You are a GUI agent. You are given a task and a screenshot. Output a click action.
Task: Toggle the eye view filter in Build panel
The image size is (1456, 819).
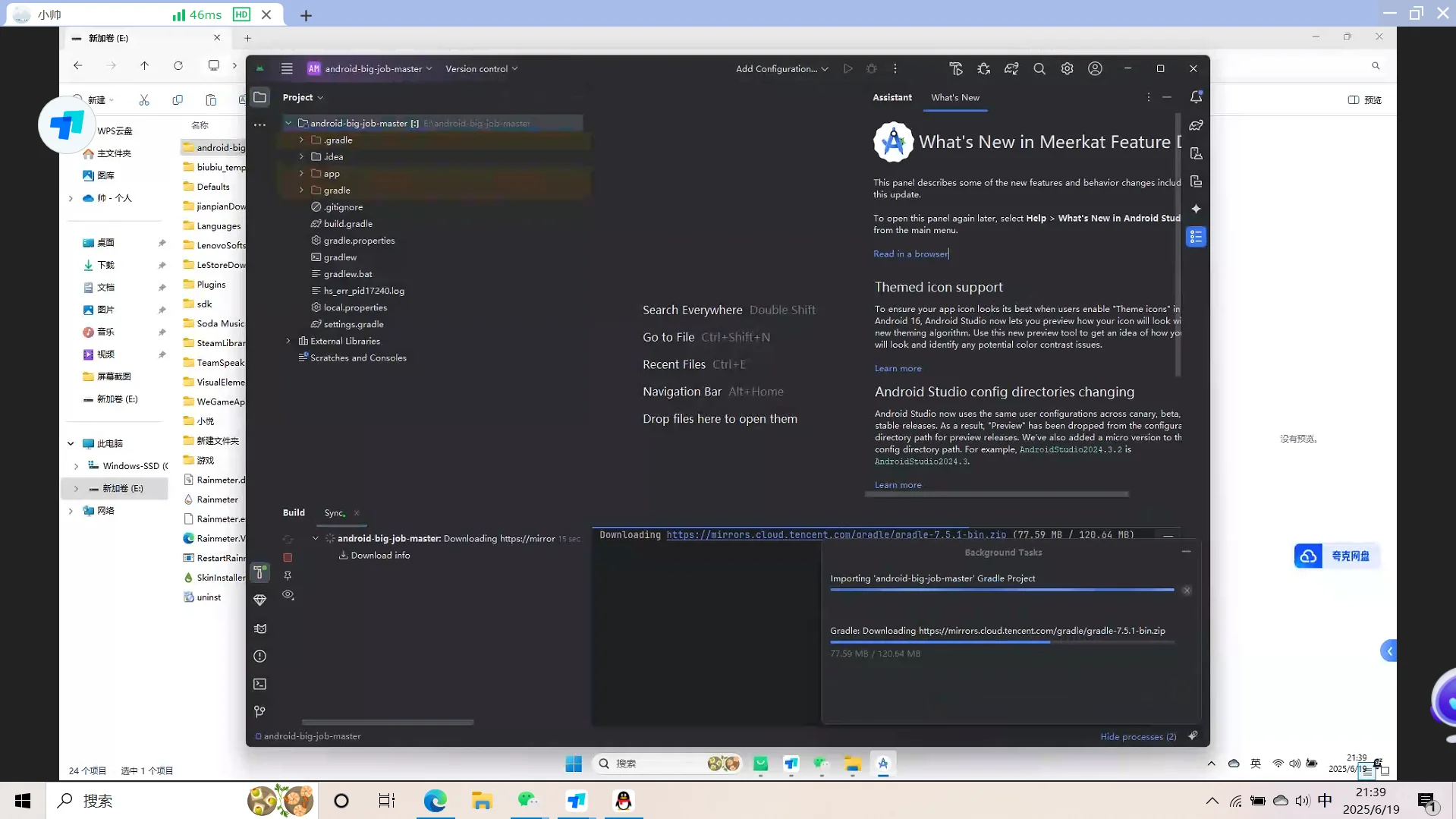click(288, 595)
